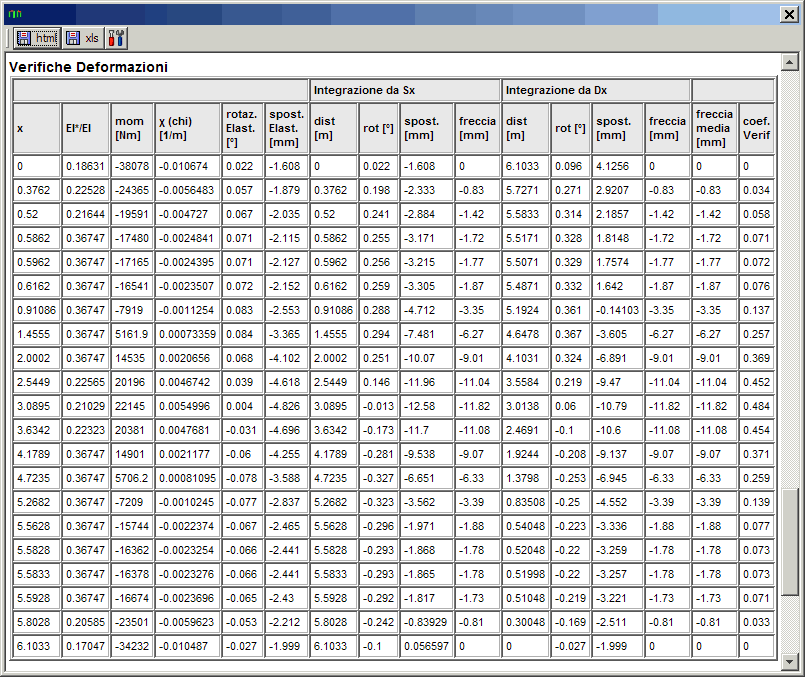Select x value 0.91086 in first column

[x=36, y=311]
